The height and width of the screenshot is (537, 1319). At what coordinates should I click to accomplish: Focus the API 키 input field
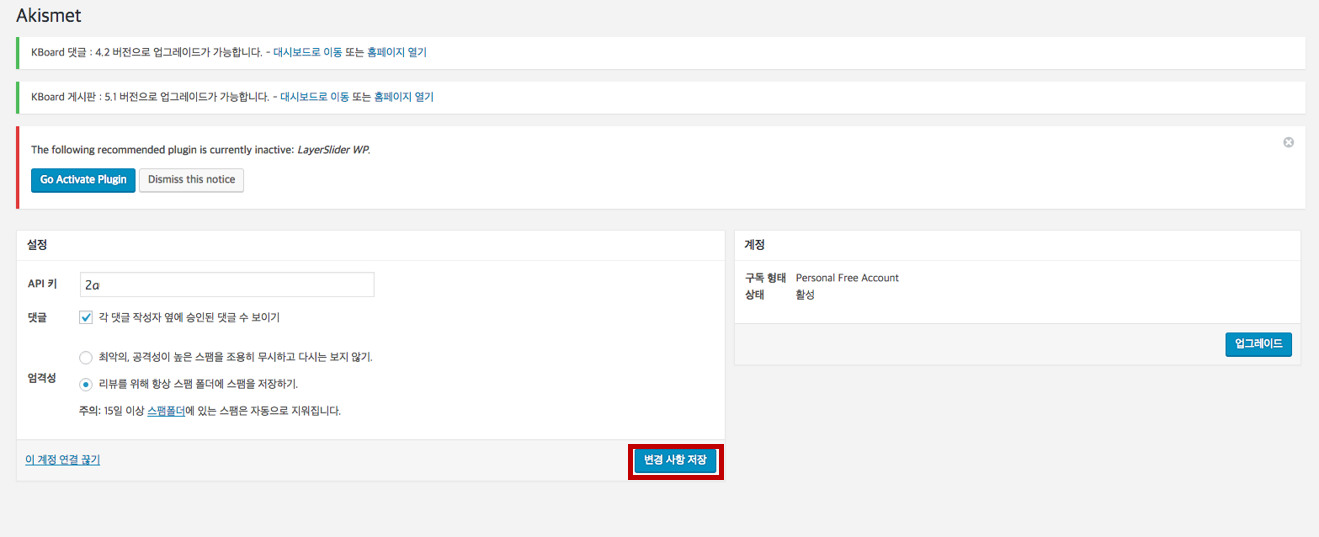tap(227, 285)
